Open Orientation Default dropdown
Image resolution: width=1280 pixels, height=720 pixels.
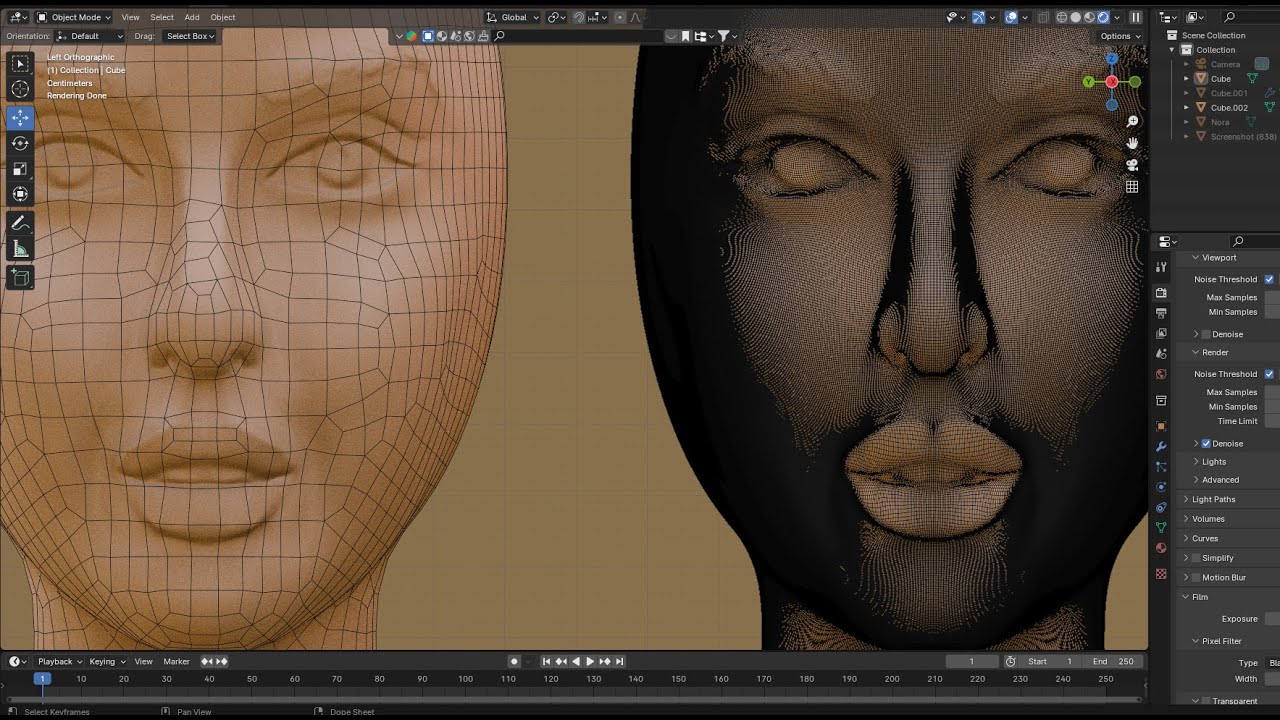pyautogui.click(x=90, y=36)
